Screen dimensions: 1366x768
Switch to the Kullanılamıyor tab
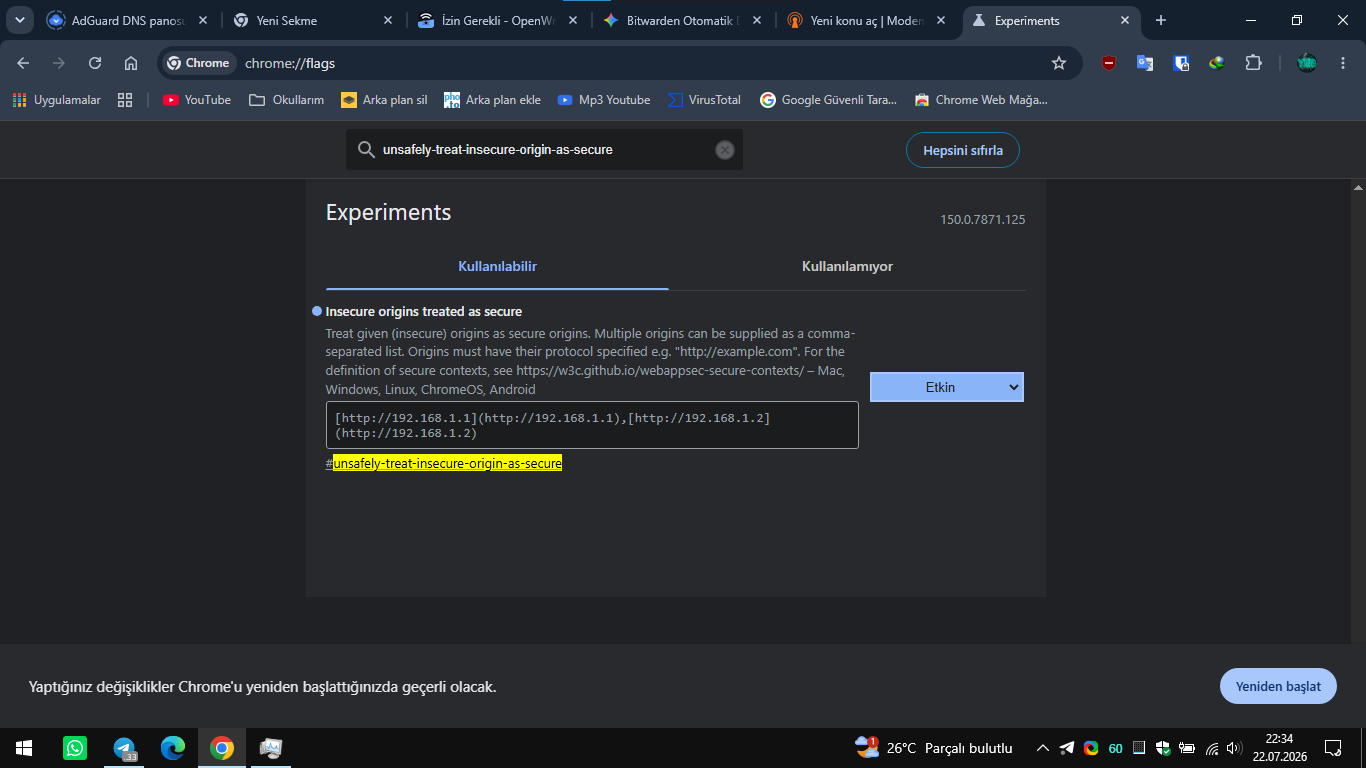847,267
